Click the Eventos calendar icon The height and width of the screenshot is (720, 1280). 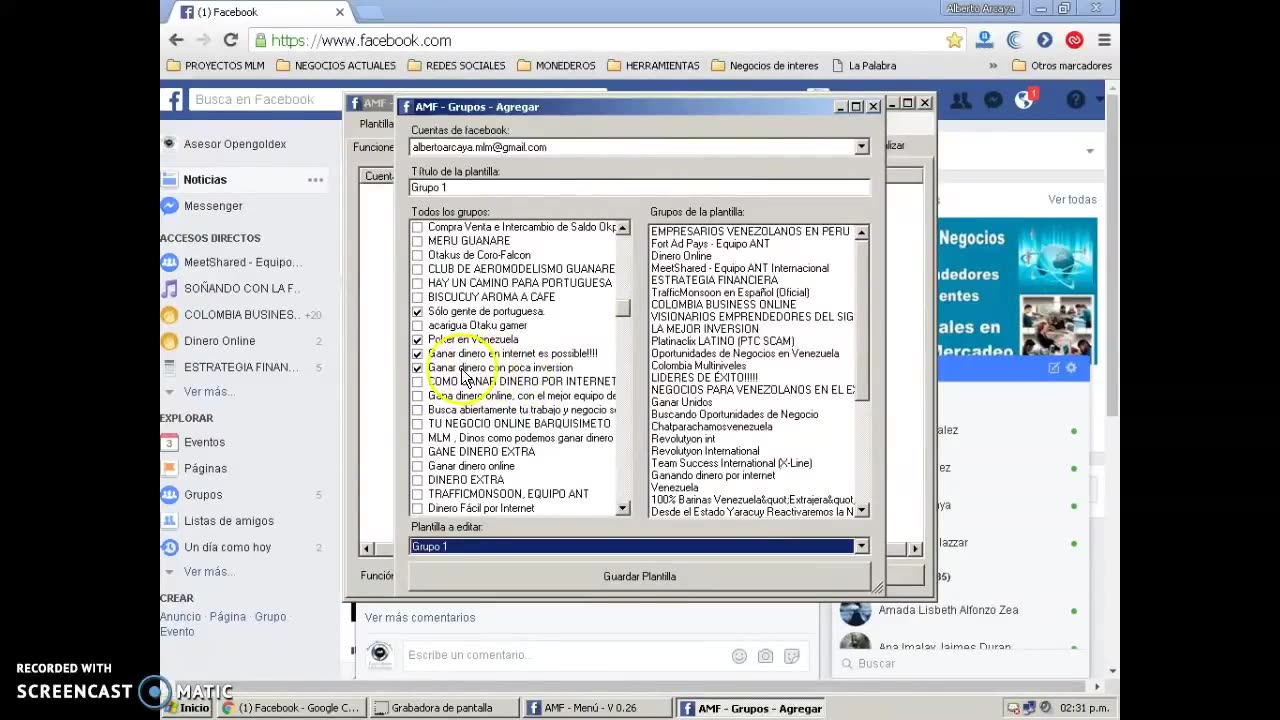pyautogui.click(x=169, y=442)
